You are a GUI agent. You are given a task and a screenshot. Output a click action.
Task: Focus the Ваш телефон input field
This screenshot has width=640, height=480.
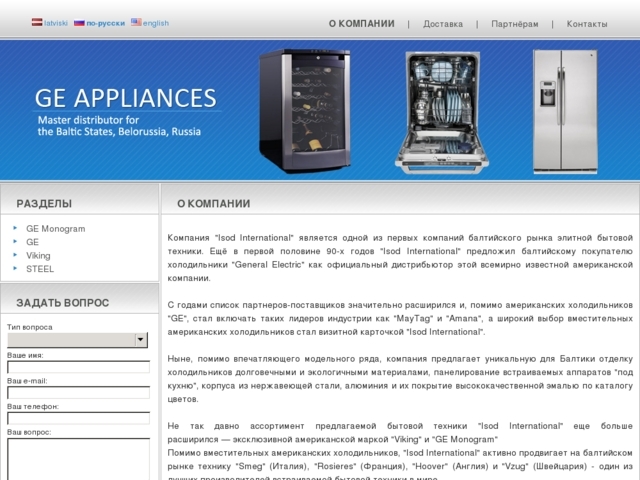79,418
